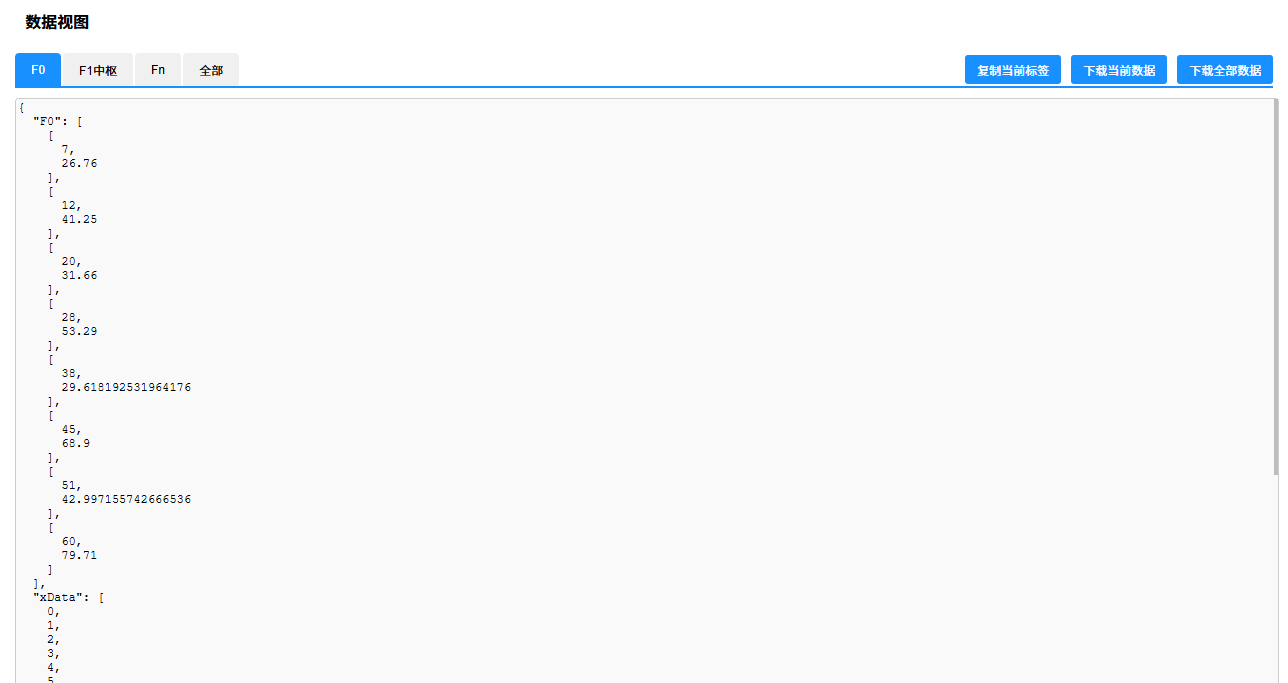The width and height of the screenshot is (1288, 683).
Task: Place cursor on the value 41.25
Action: point(79,219)
